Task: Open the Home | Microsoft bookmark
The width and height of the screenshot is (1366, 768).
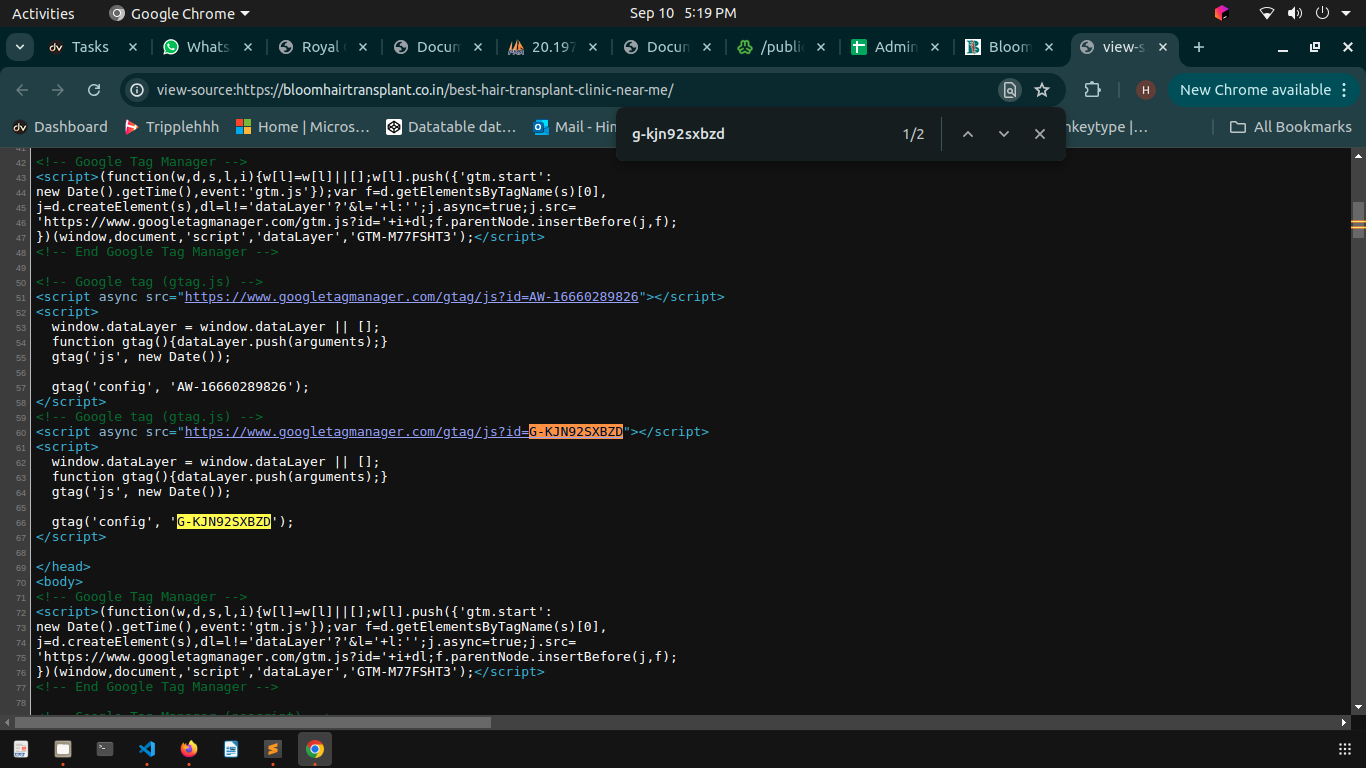Action: [x=303, y=127]
